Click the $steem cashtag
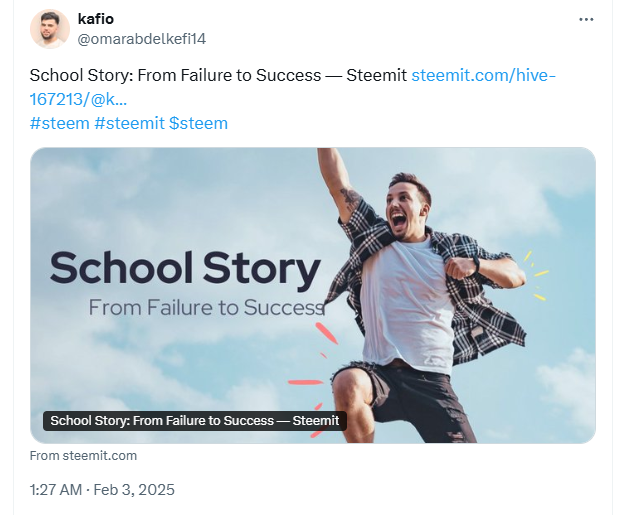The width and height of the screenshot is (637, 515). tap(200, 123)
